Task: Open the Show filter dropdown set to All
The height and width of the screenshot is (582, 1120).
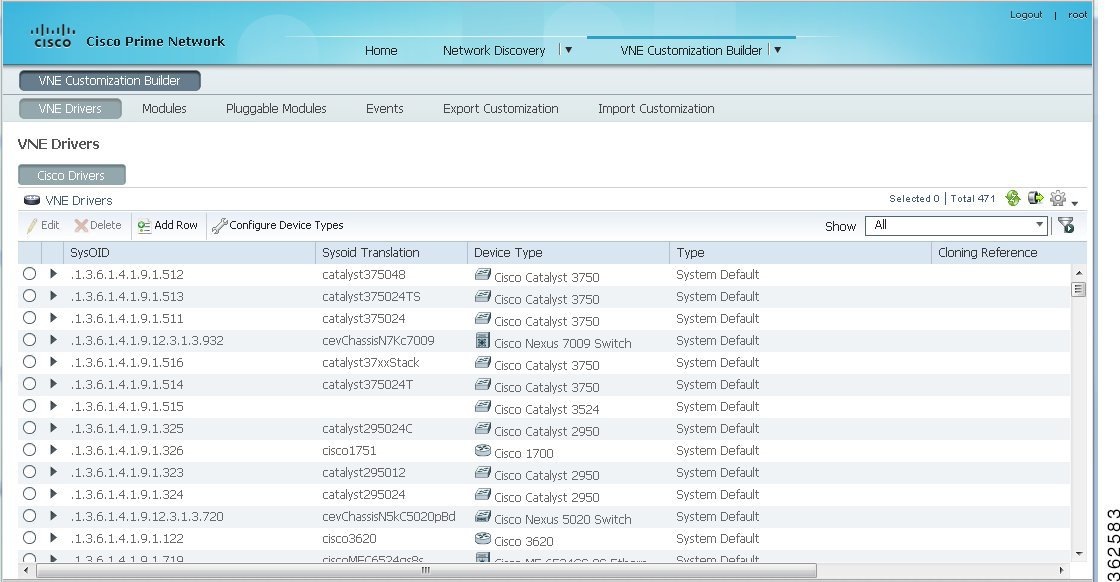Action: click(x=956, y=226)
